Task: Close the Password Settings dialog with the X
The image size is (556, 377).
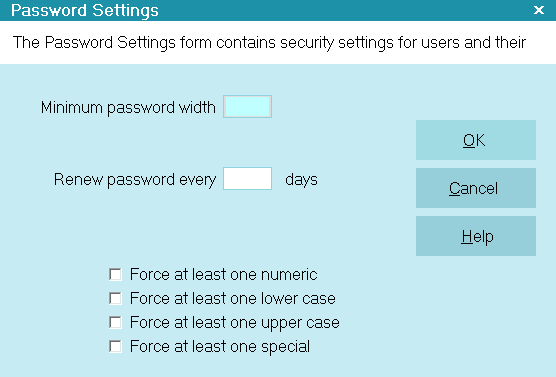Action: pyautogui.click(x=539, y=10)
